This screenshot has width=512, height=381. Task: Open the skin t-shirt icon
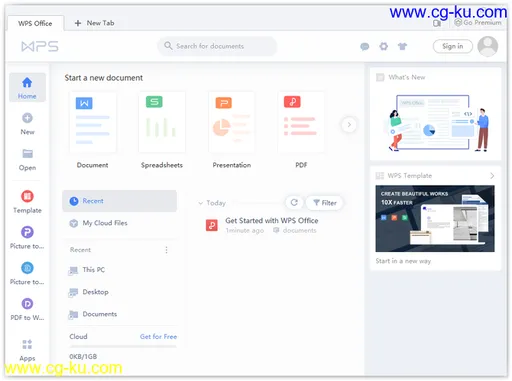point(402,46)
